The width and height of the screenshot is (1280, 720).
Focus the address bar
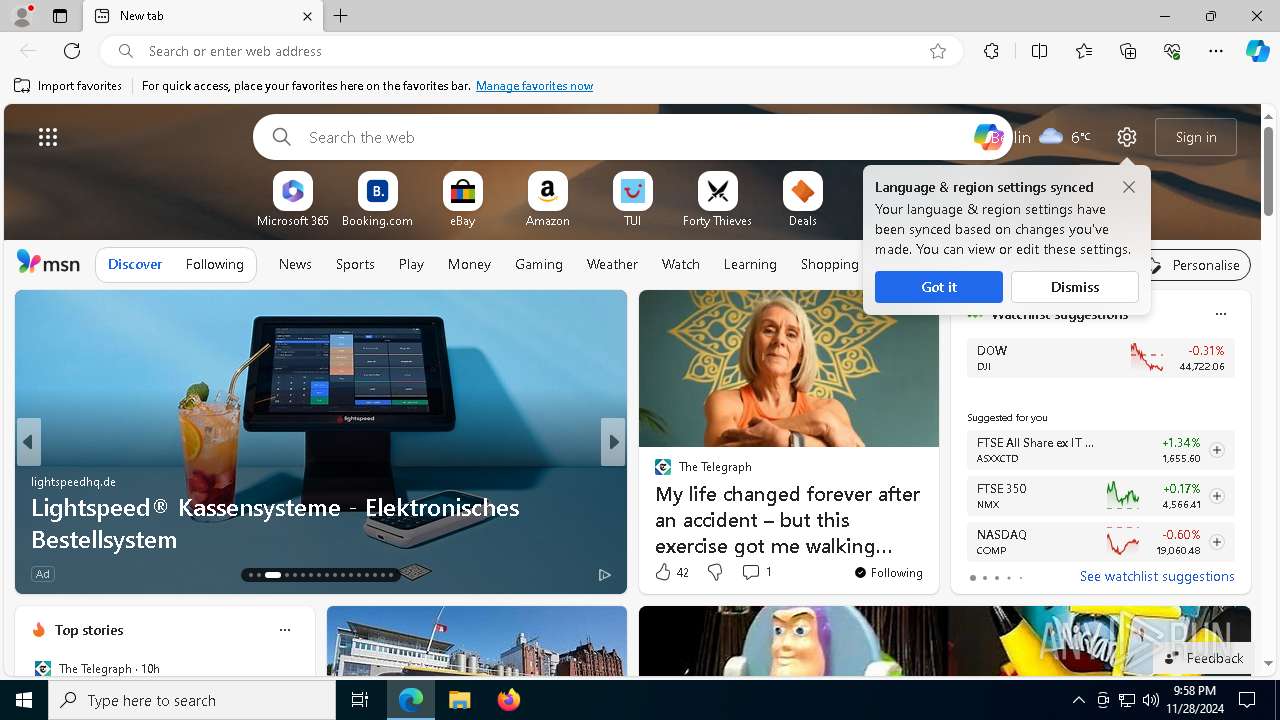tap(530, 51)
